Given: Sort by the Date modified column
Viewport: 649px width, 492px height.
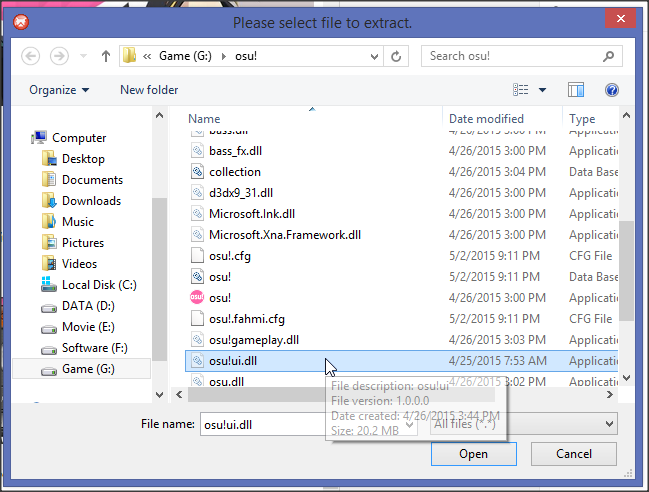Looking at the screenshot, I should (486, 119).
